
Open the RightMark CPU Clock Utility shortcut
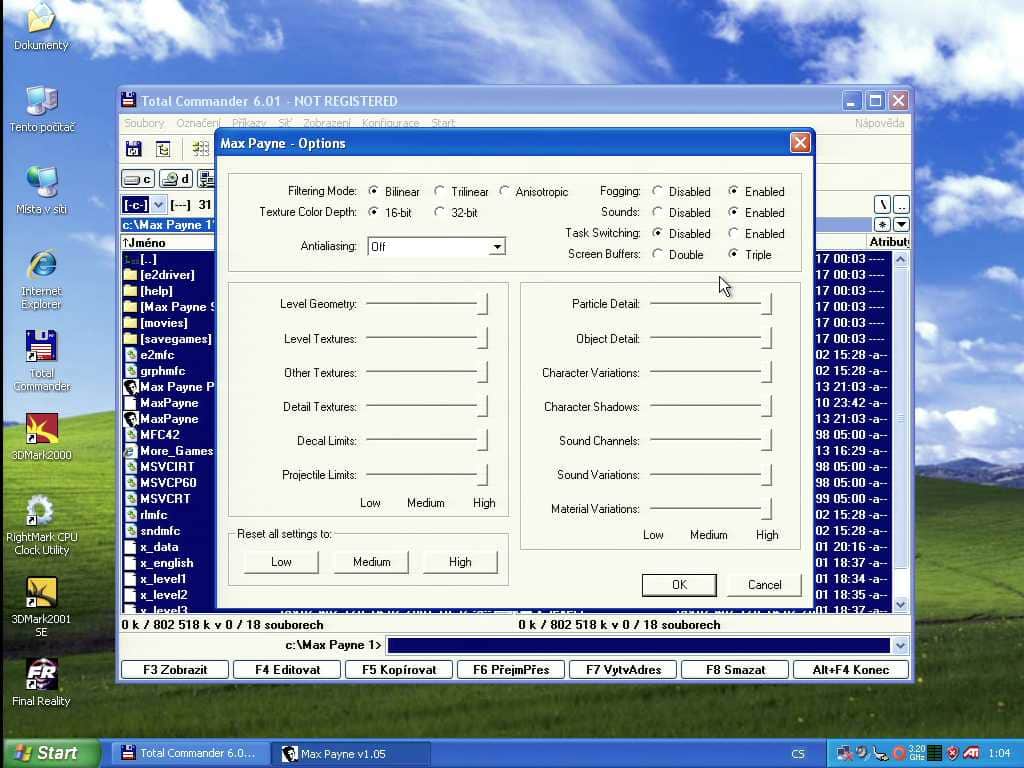[41, 525]
